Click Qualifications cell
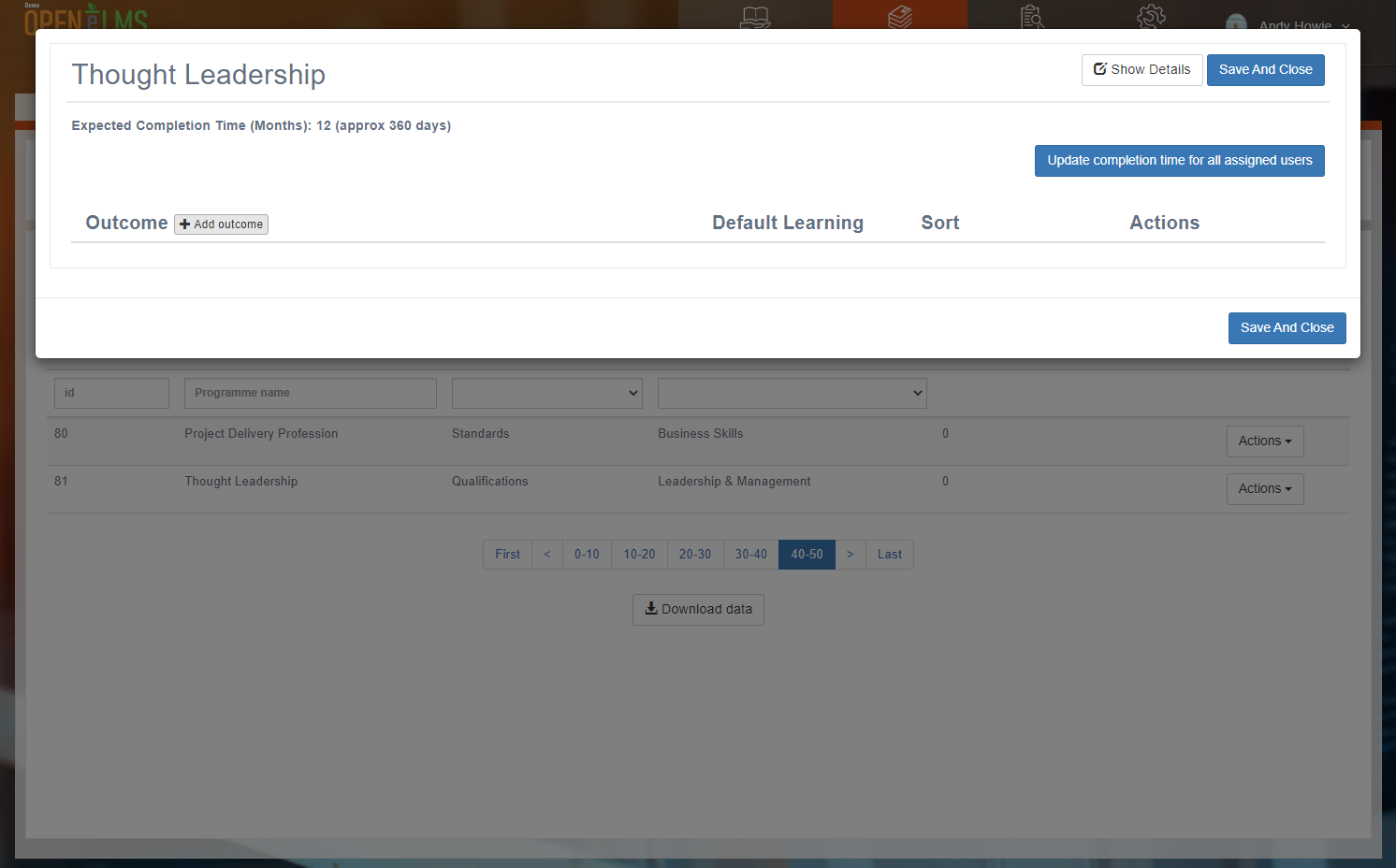Screen dimensions: 1396x868 [489, 482]
